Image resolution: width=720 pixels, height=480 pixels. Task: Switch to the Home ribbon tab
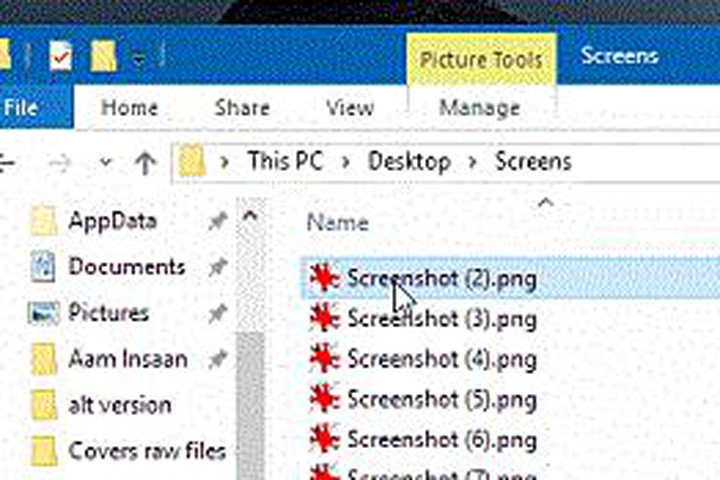(x=129, y=108)
